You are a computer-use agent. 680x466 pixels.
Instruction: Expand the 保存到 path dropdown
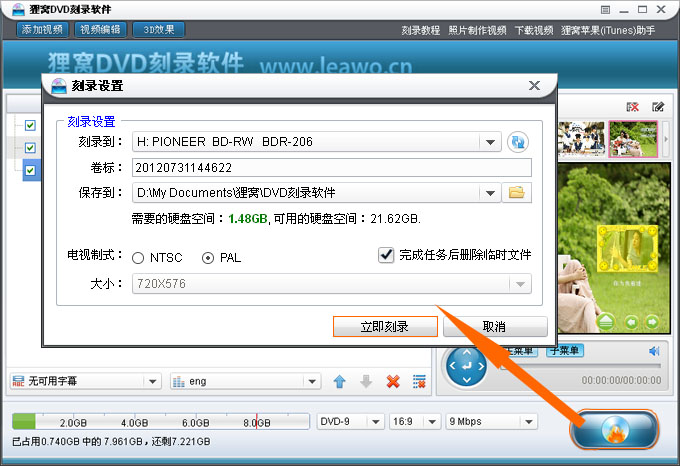click(490, 192)
